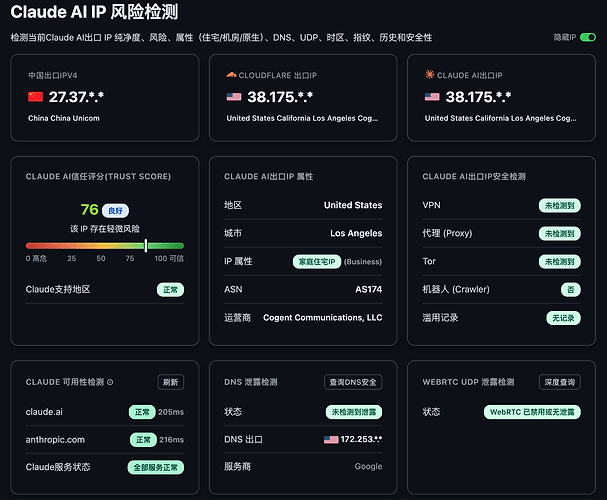Click the US flag in Cloudflare 出口IP card
The image size is (607, 500).
tap(234, 97)
